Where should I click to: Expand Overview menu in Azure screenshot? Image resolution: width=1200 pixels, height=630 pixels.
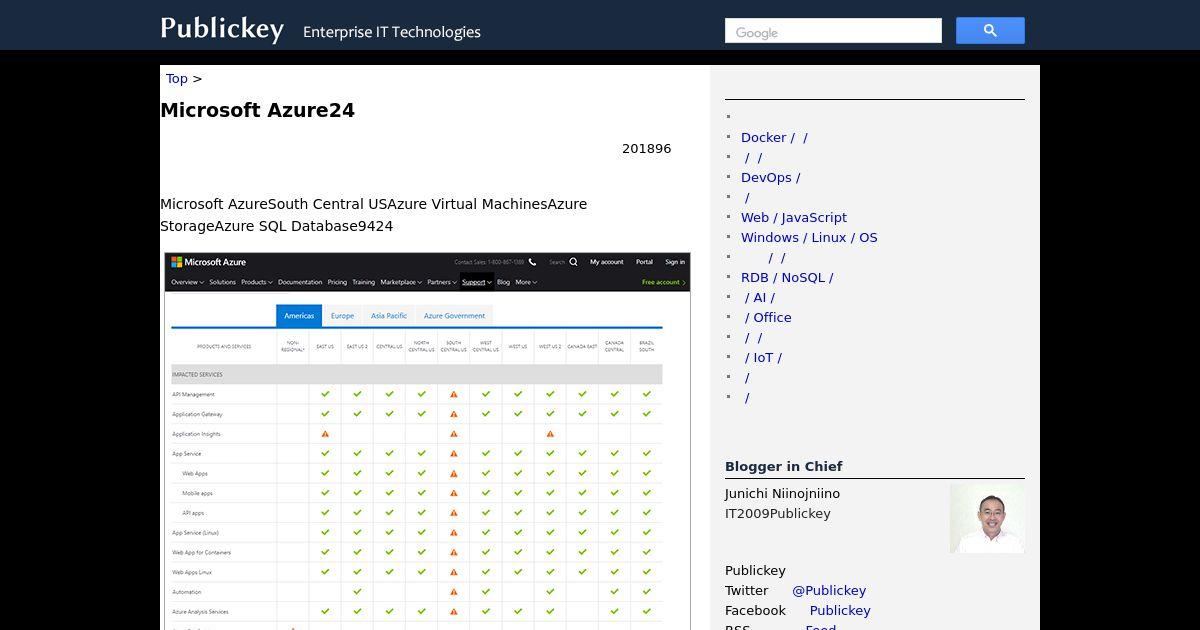(x=187, y=282)
